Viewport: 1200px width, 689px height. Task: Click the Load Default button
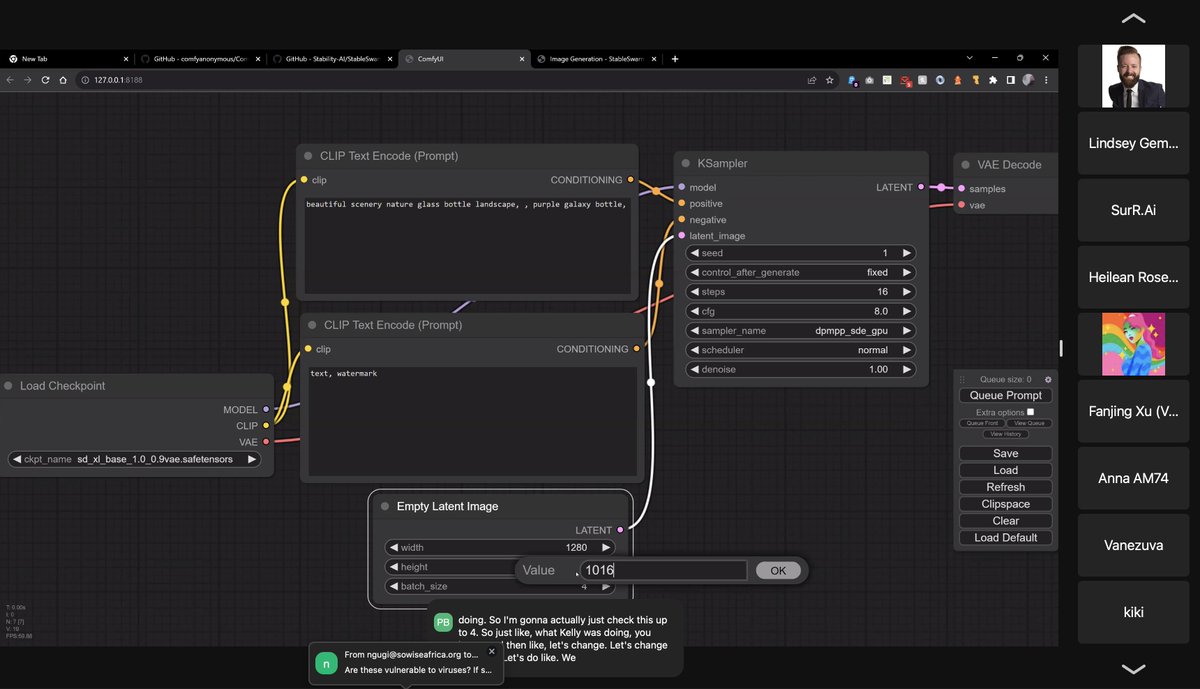1006,537
